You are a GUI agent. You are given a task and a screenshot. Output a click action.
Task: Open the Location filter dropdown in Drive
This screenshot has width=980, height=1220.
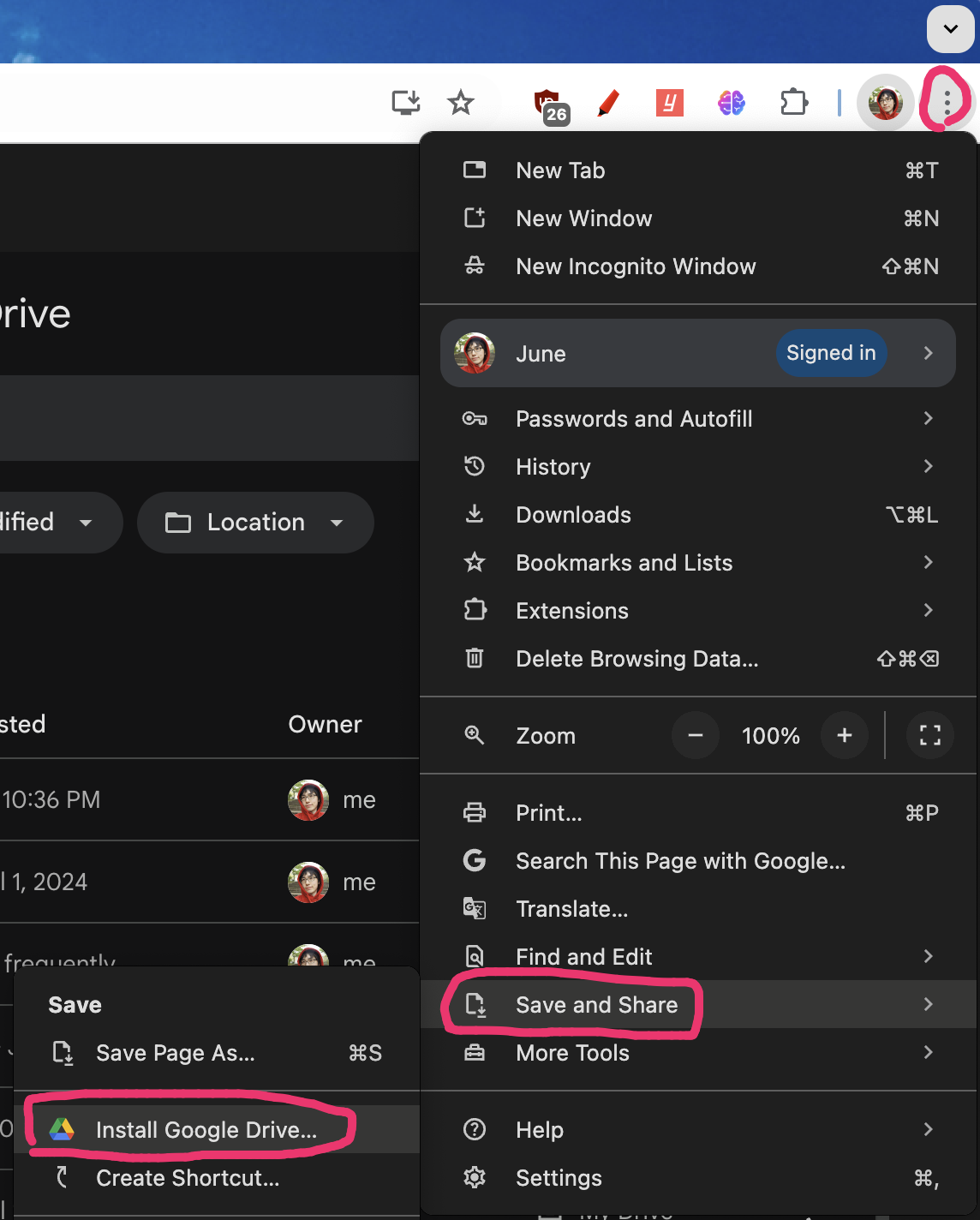[x=255, y=523]
